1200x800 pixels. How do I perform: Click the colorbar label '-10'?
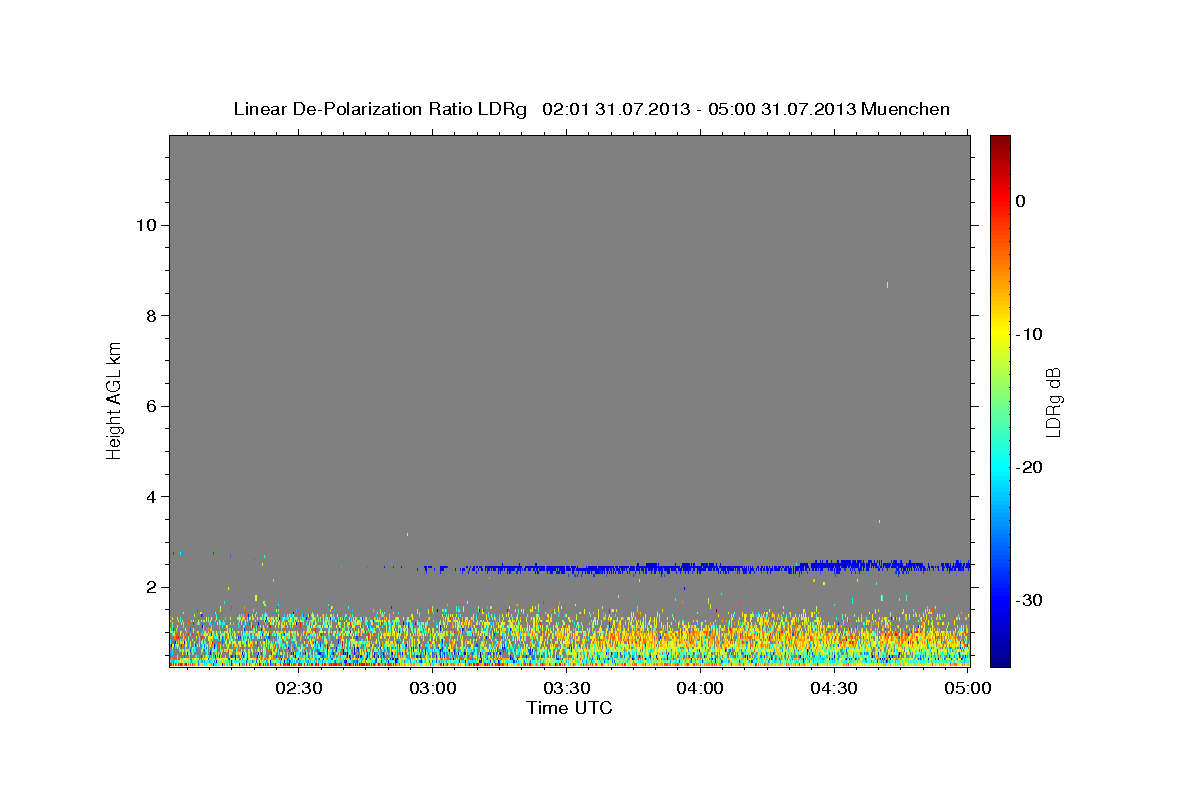(1030, 334)
